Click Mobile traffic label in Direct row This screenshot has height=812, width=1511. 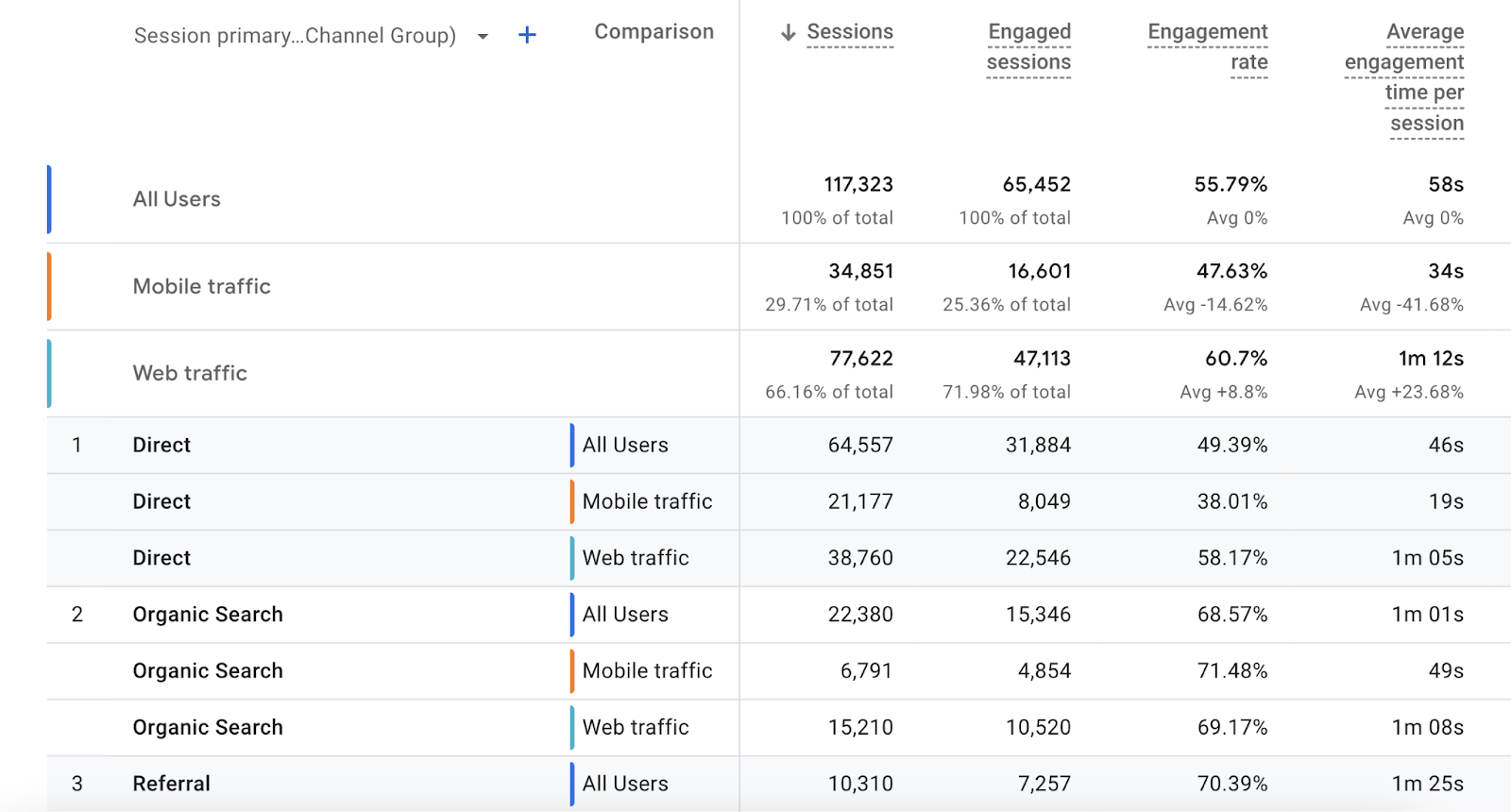pos(647,501)
